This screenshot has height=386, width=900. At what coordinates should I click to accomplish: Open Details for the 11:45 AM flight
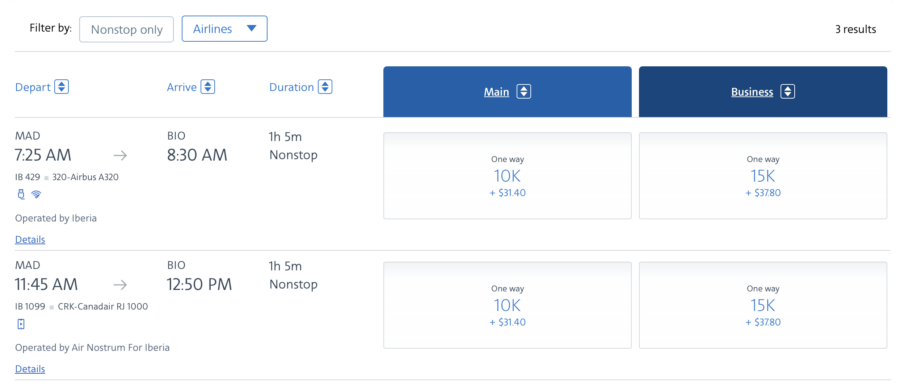pyautogui.click(x=30, y=369)
